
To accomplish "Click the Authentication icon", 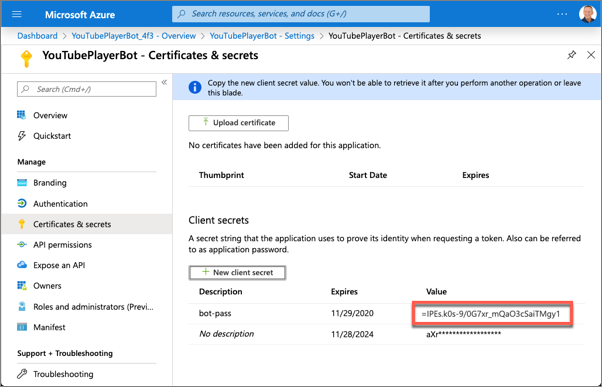I will coord(22,203).
